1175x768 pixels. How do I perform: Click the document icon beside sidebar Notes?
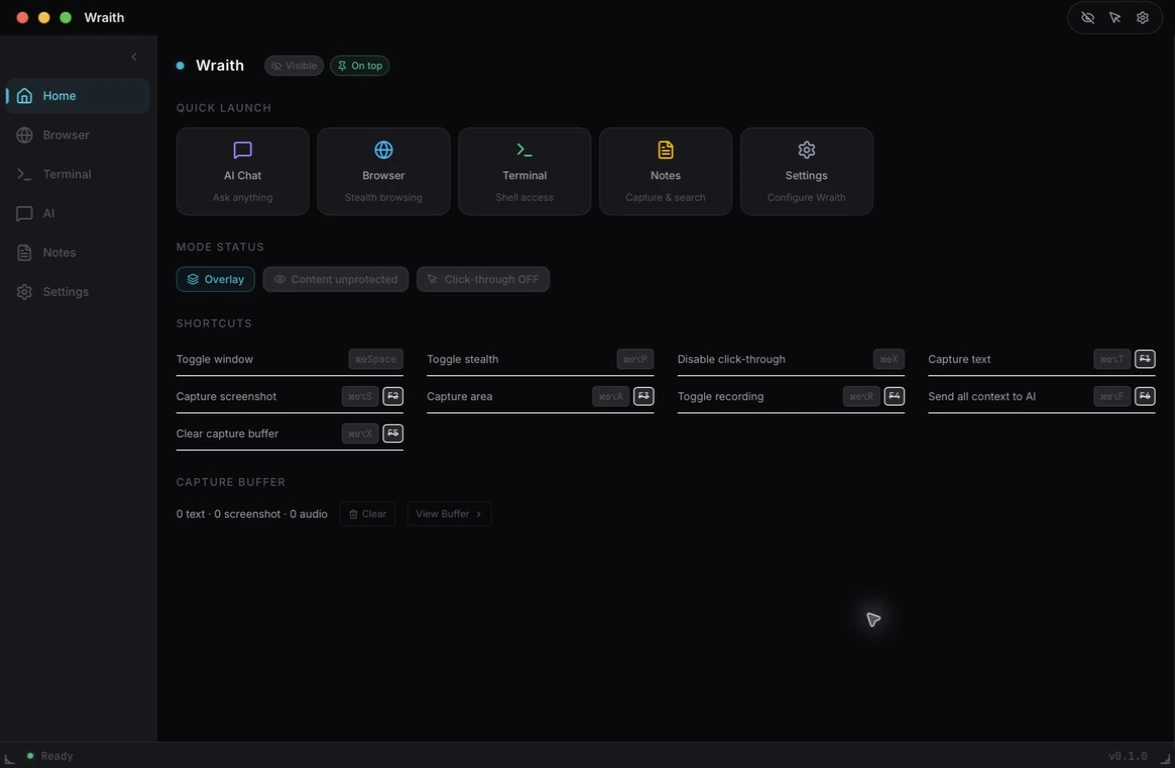(x=24, y=253)
